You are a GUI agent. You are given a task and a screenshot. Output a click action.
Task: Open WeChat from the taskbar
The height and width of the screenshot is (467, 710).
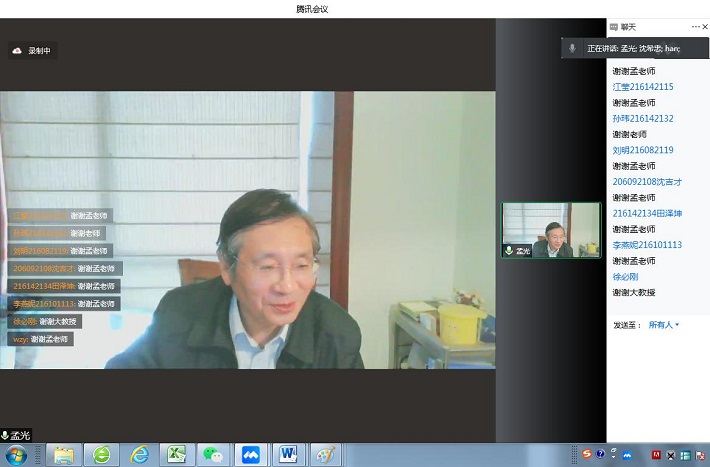point(213,455)
